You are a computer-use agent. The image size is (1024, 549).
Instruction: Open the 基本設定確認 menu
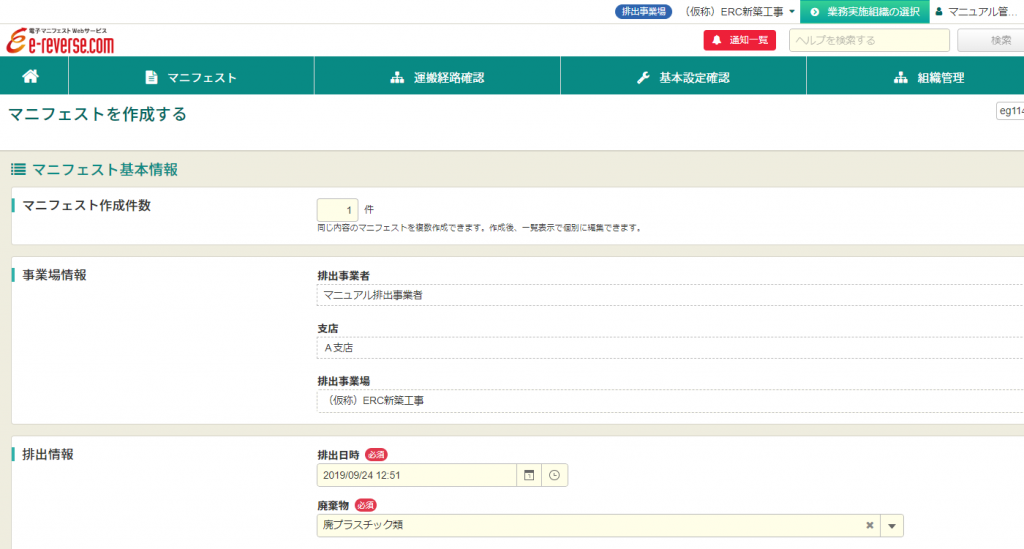[x=683, y=77]
